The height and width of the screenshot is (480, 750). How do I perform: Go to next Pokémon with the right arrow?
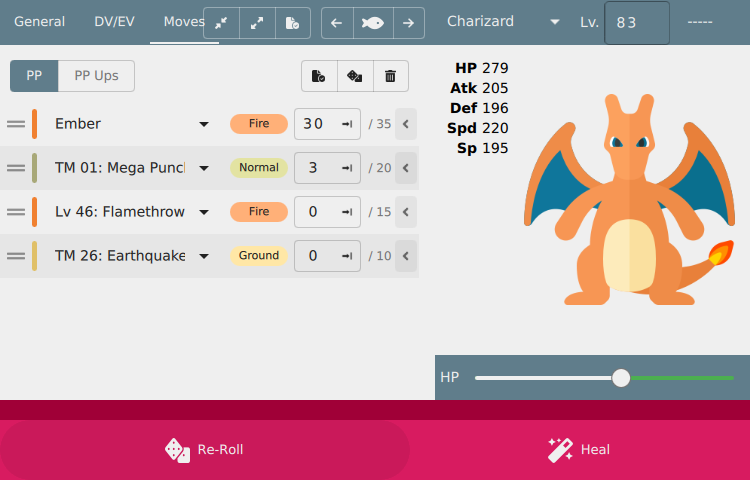pos(408,23)
